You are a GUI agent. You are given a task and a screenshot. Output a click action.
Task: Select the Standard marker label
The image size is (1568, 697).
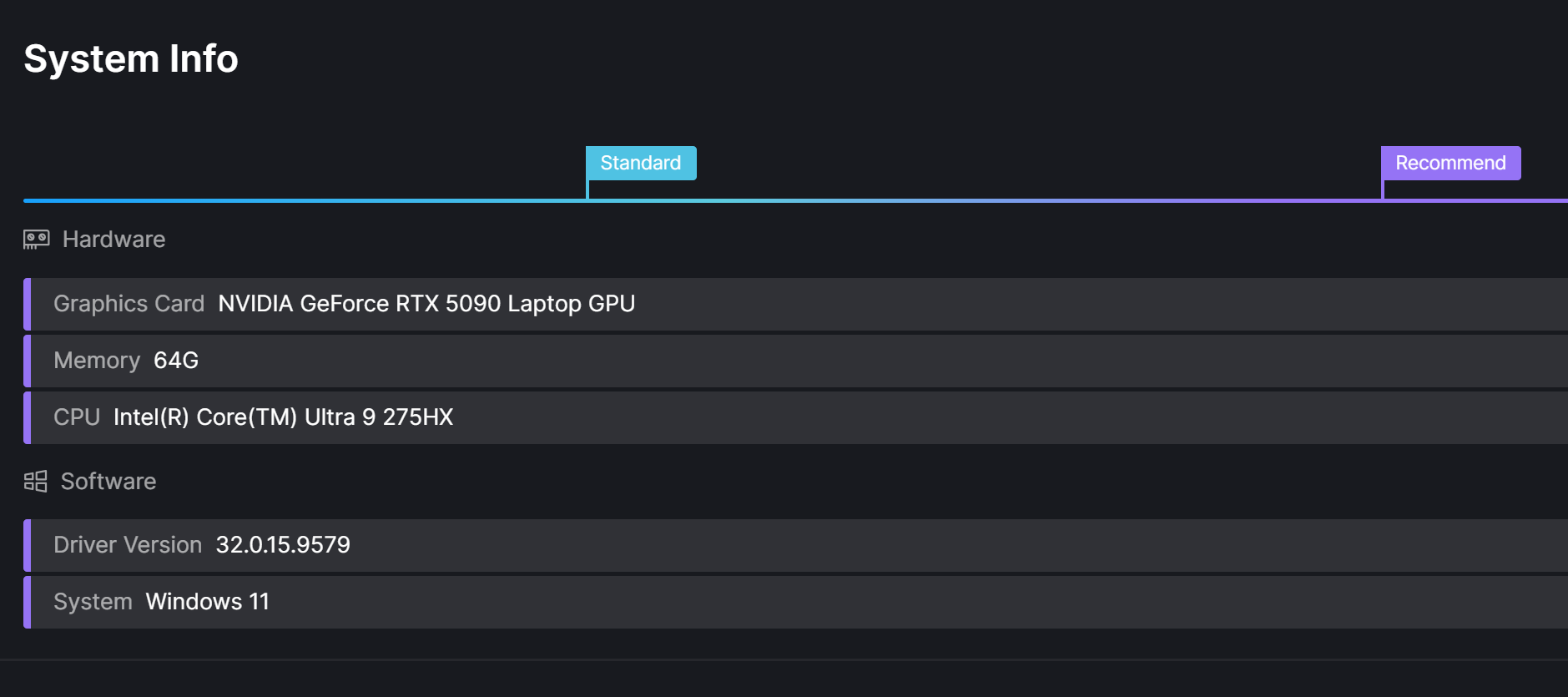(640, 163)
